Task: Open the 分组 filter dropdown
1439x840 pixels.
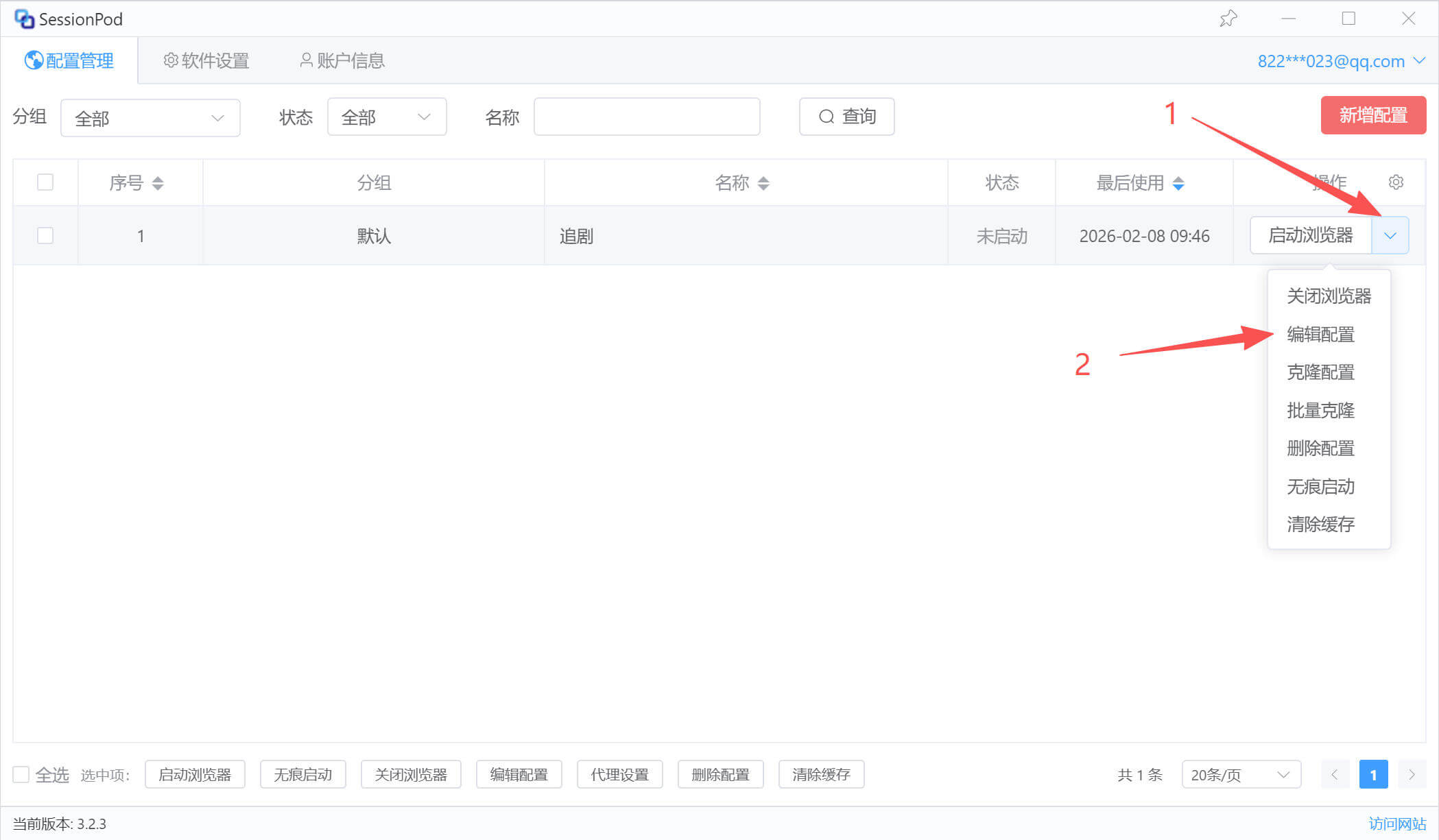Action: click(150, 118)
